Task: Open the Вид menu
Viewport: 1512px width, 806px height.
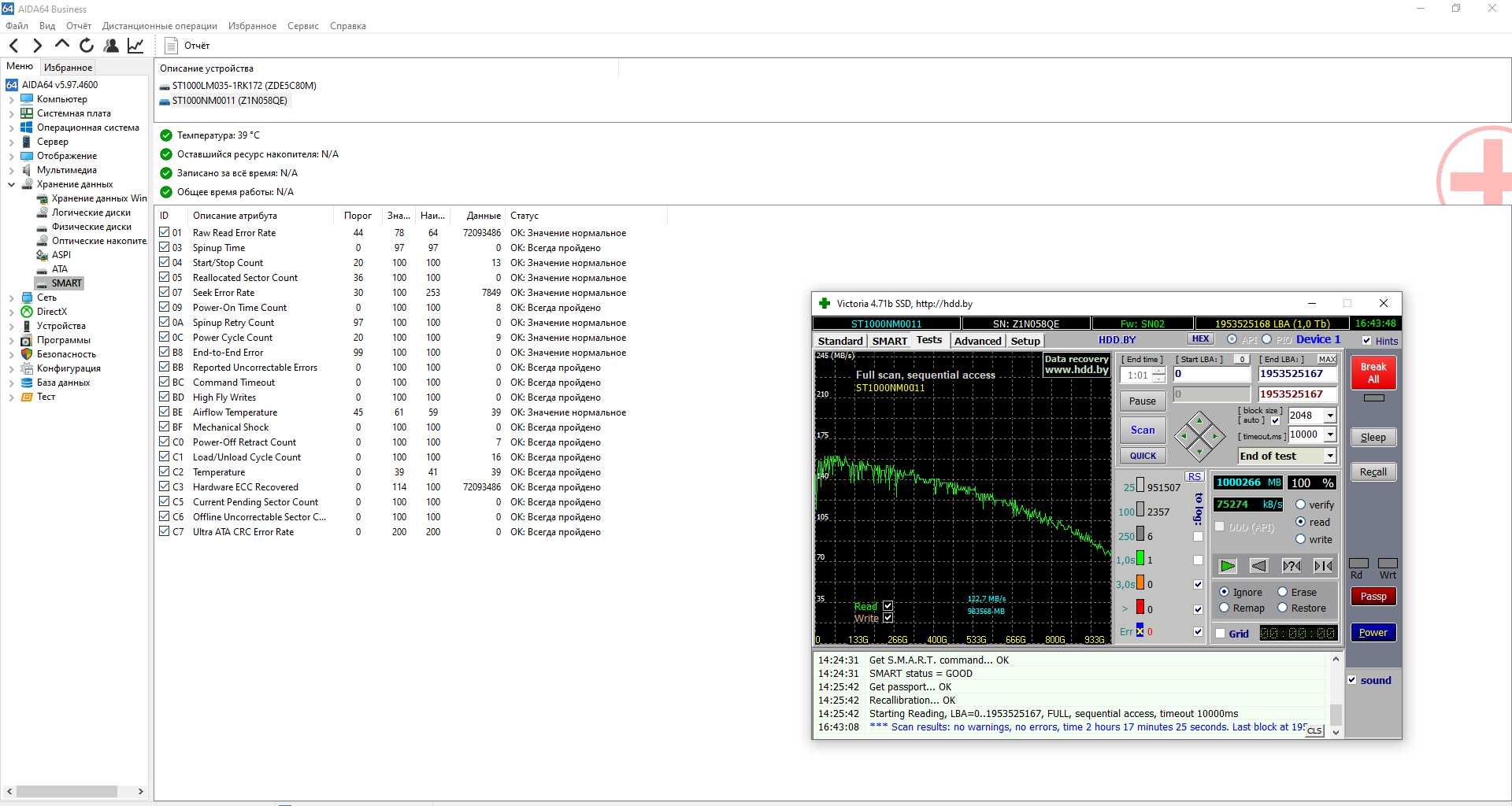Action: pyautogui.click(x=47, y=26)
